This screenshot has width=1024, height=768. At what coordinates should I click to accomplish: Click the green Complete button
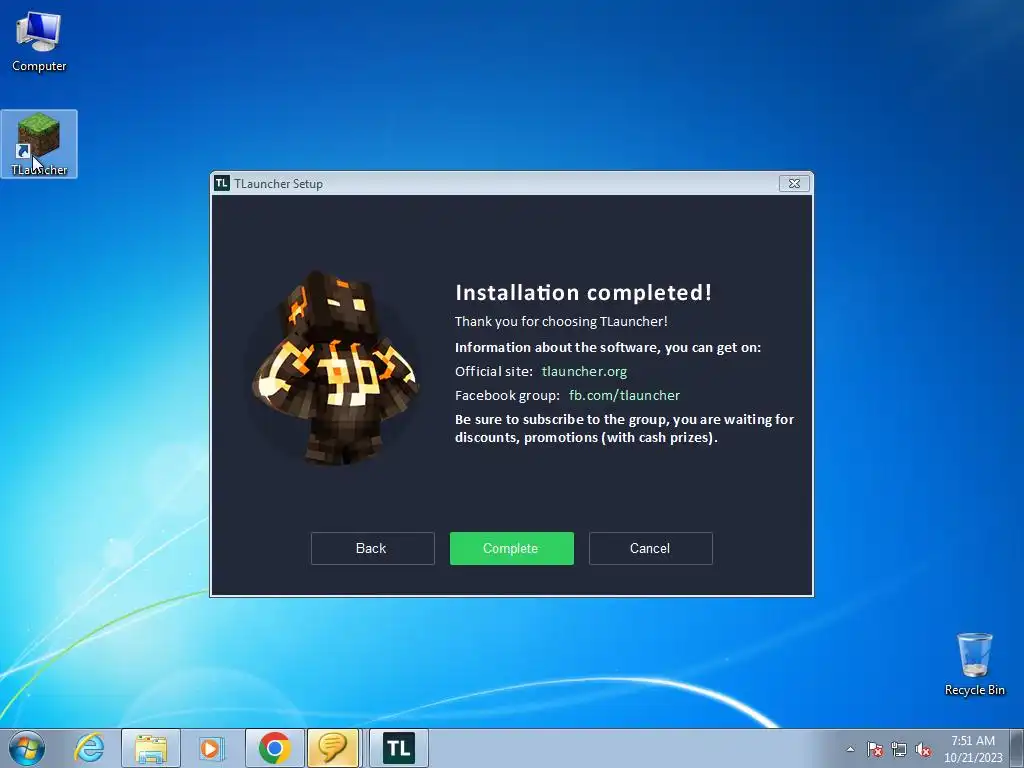(511, 548)
